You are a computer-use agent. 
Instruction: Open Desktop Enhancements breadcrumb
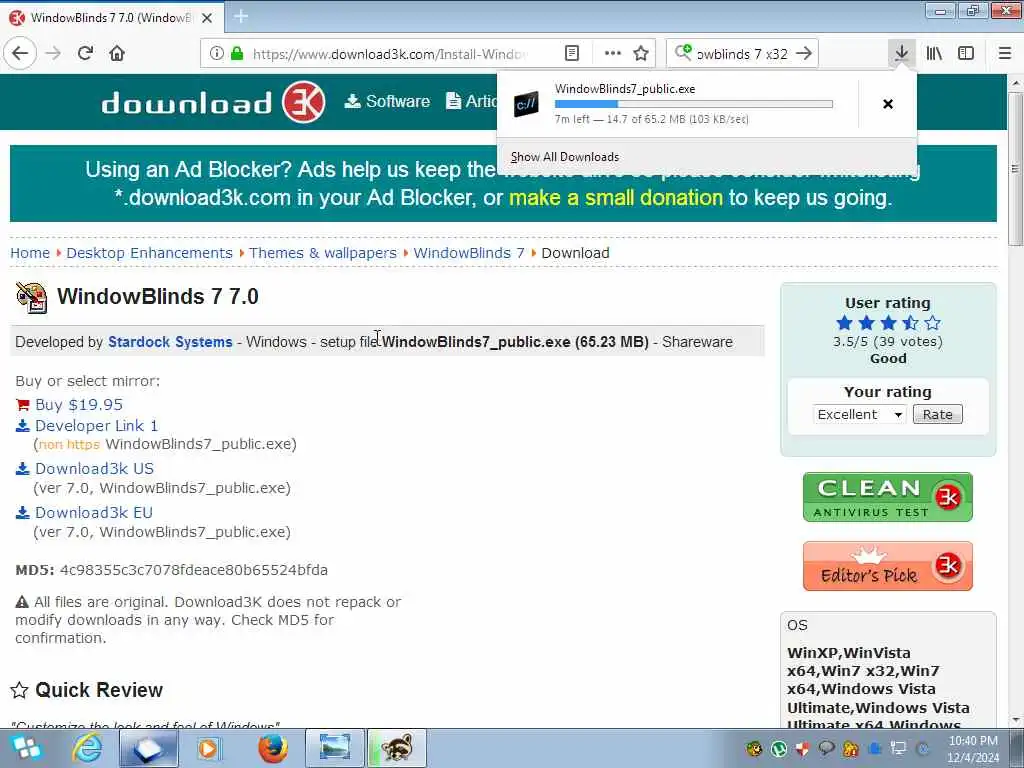click(x=150, y=253)
